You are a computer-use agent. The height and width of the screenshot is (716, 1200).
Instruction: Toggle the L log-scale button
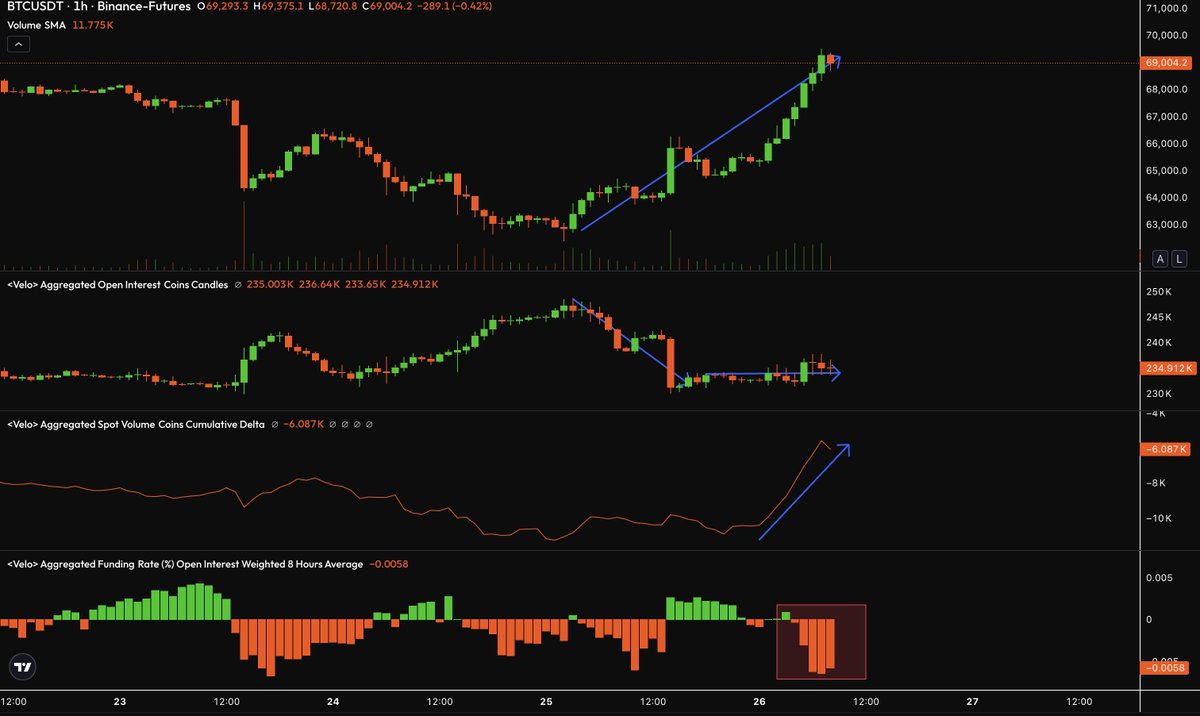pos(1179,259)
